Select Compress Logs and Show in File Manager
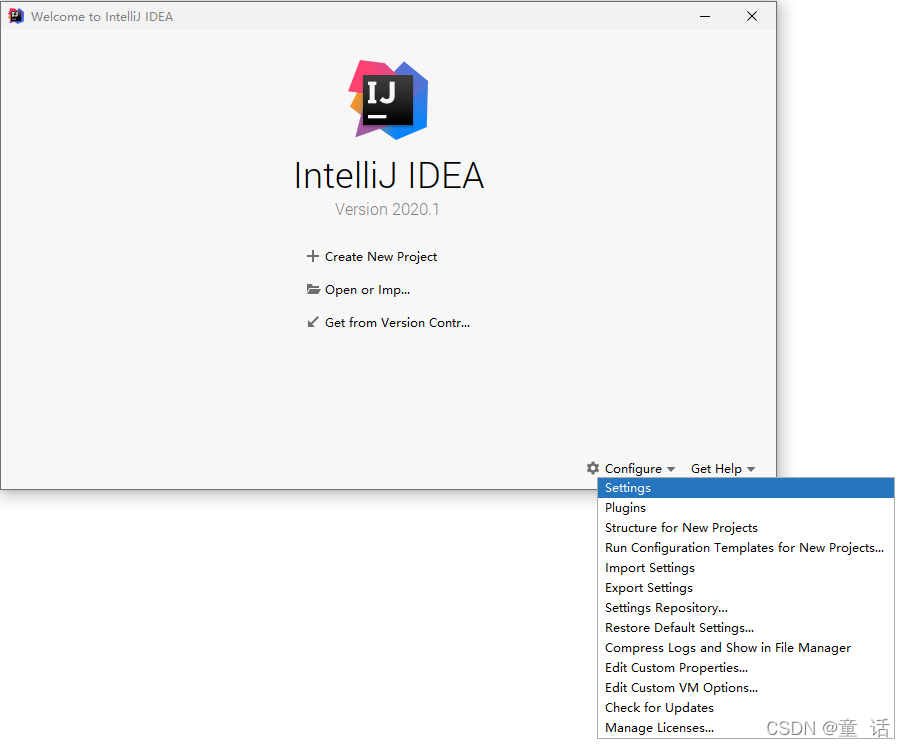 pos(746,648)
